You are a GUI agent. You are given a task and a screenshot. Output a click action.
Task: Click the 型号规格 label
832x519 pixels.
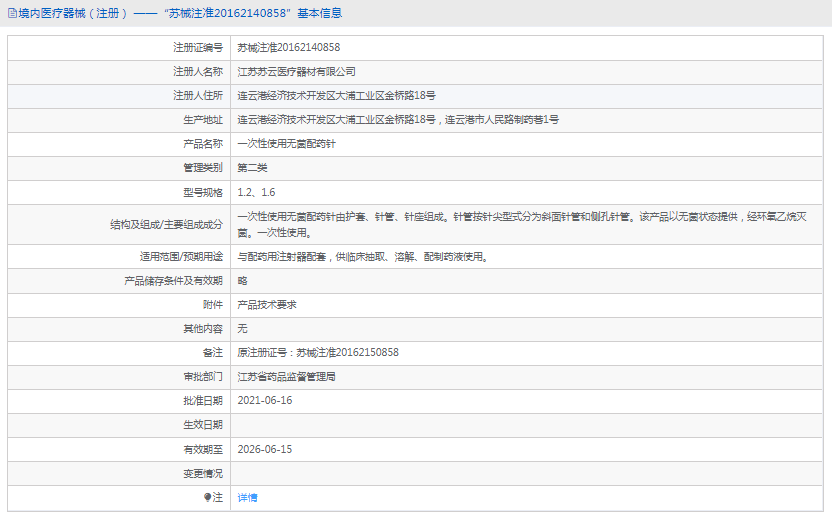coord(203,192)
